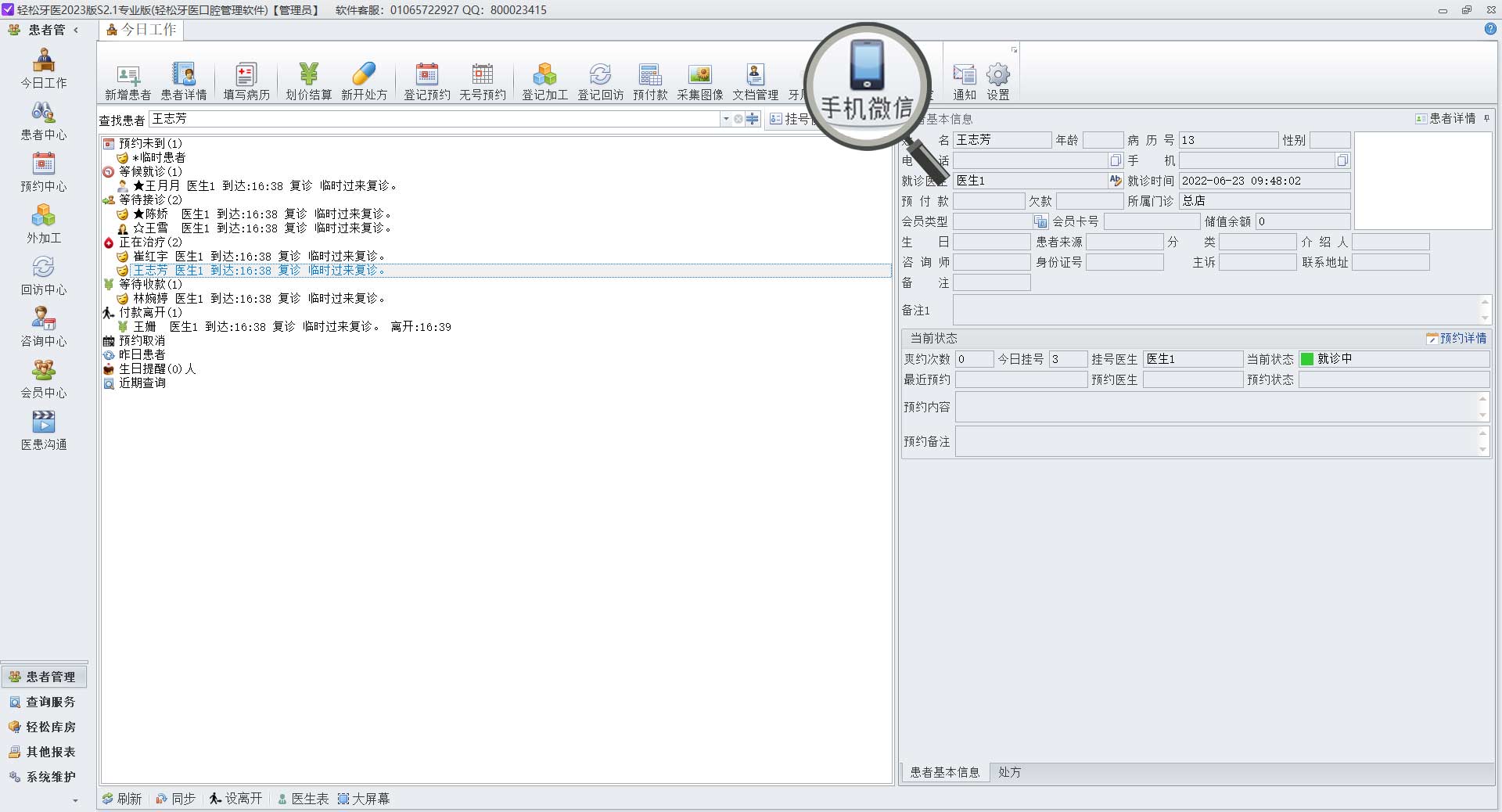Open the help question mark icon
This screenshot has width=1502, height=812.
coord(1490,29)
